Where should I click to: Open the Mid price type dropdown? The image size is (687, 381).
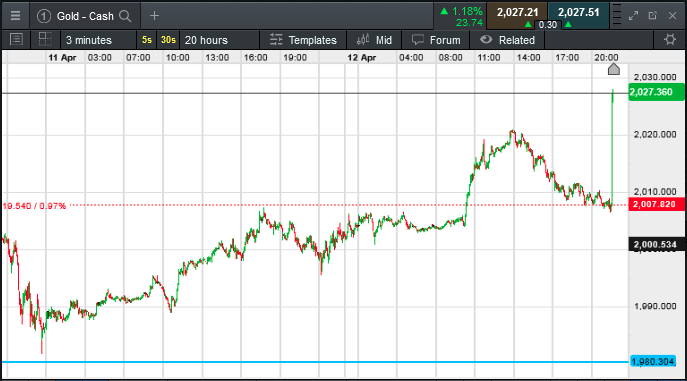click(374, 40)
